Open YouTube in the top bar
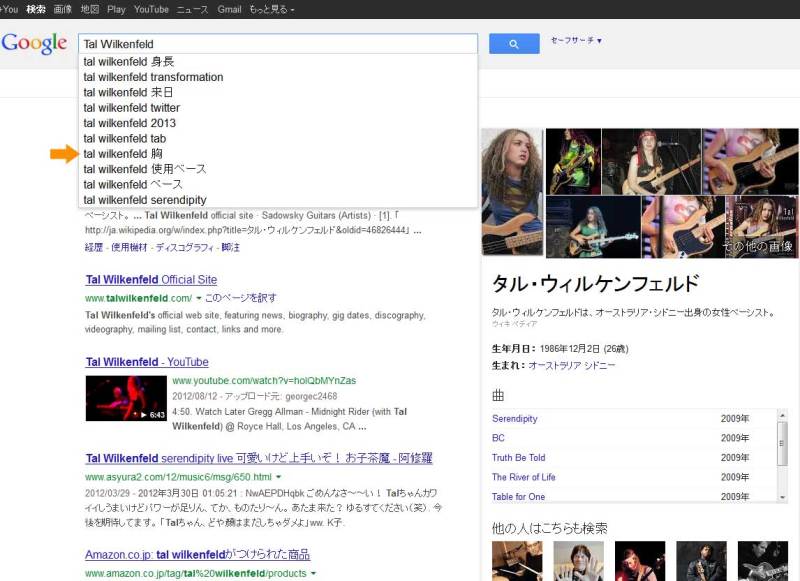 tap(151, 9)
